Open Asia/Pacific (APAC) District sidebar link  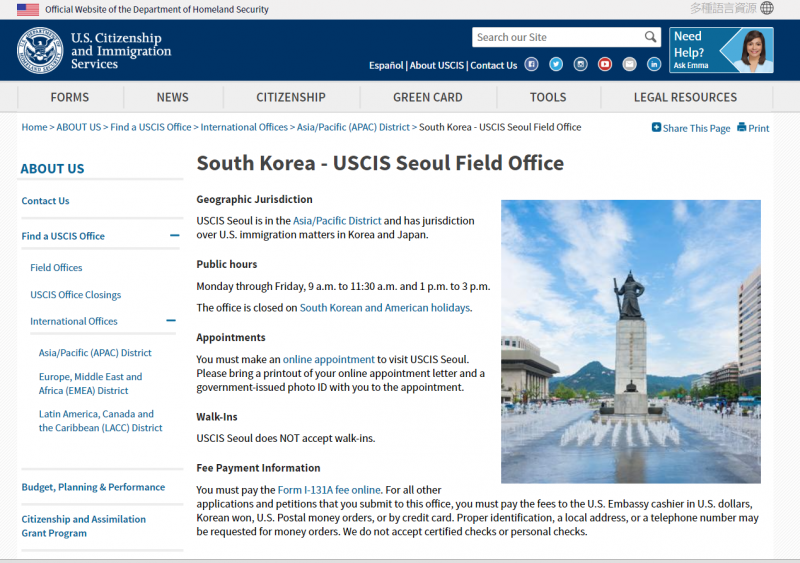pos(95,353)
